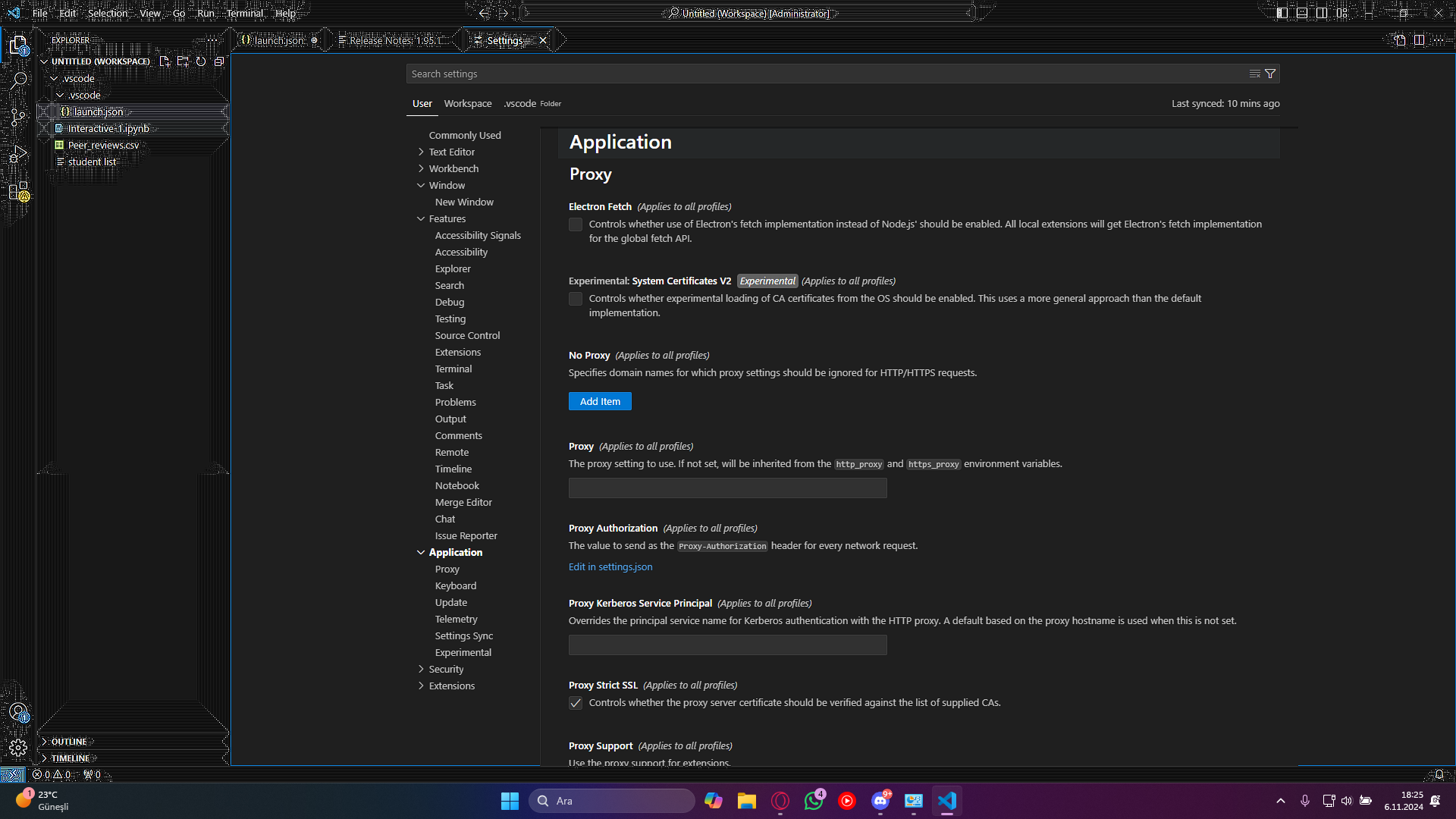This screenshot has height=819, width=1456.
Task: Open Settings (JSON) editor icon
Action: pos(1400,40)
